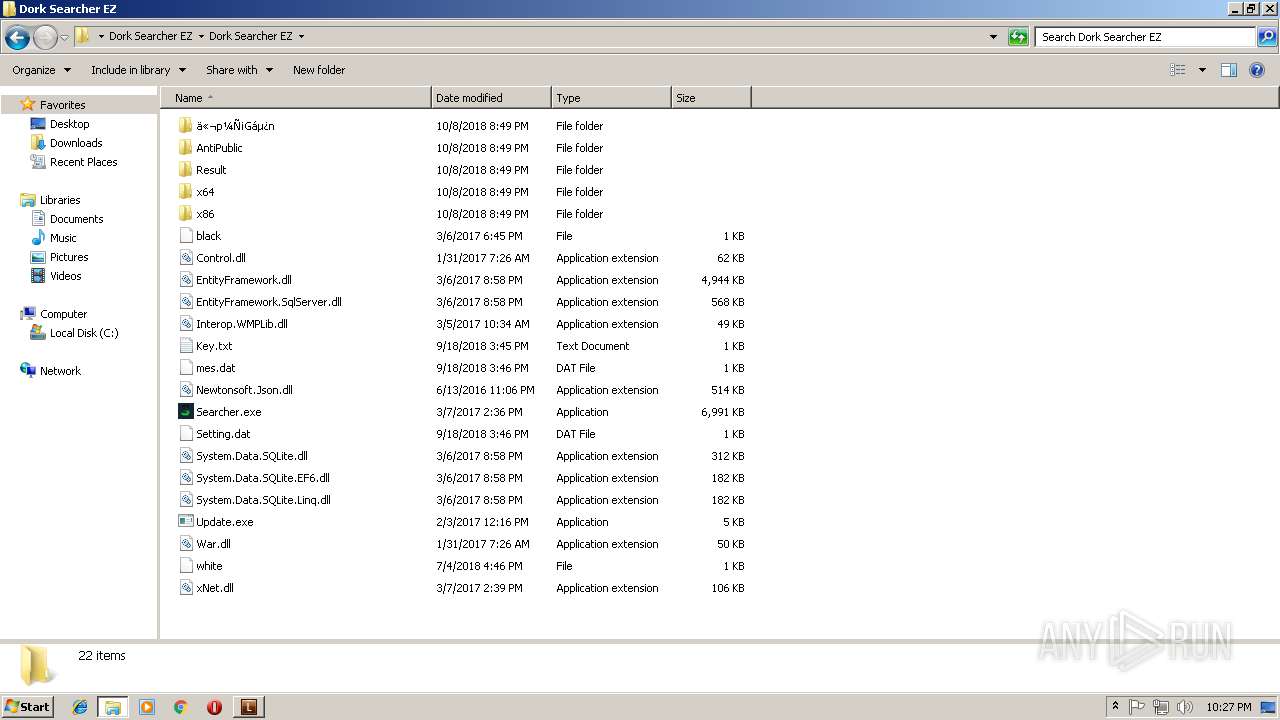Select the x86 folder icon

coord(185,214)
